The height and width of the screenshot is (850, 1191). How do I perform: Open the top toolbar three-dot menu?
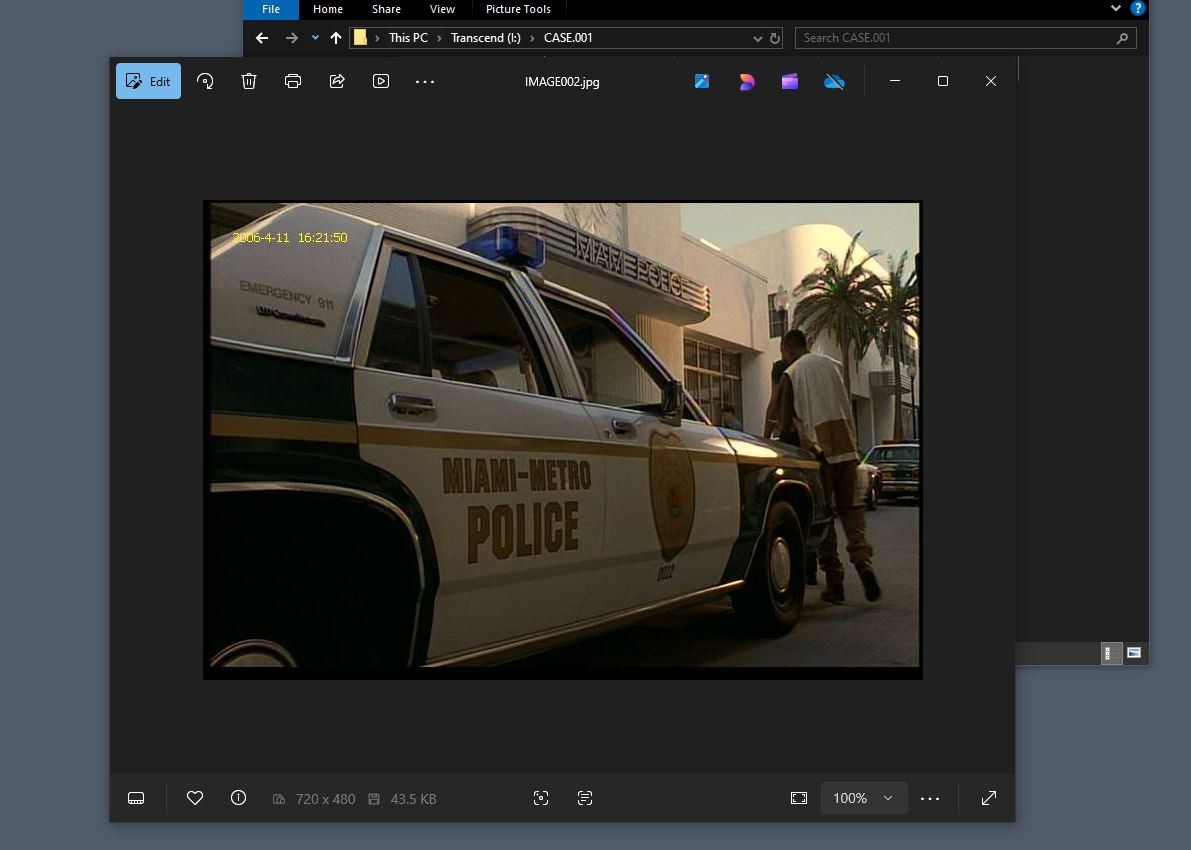click(425, 82)
